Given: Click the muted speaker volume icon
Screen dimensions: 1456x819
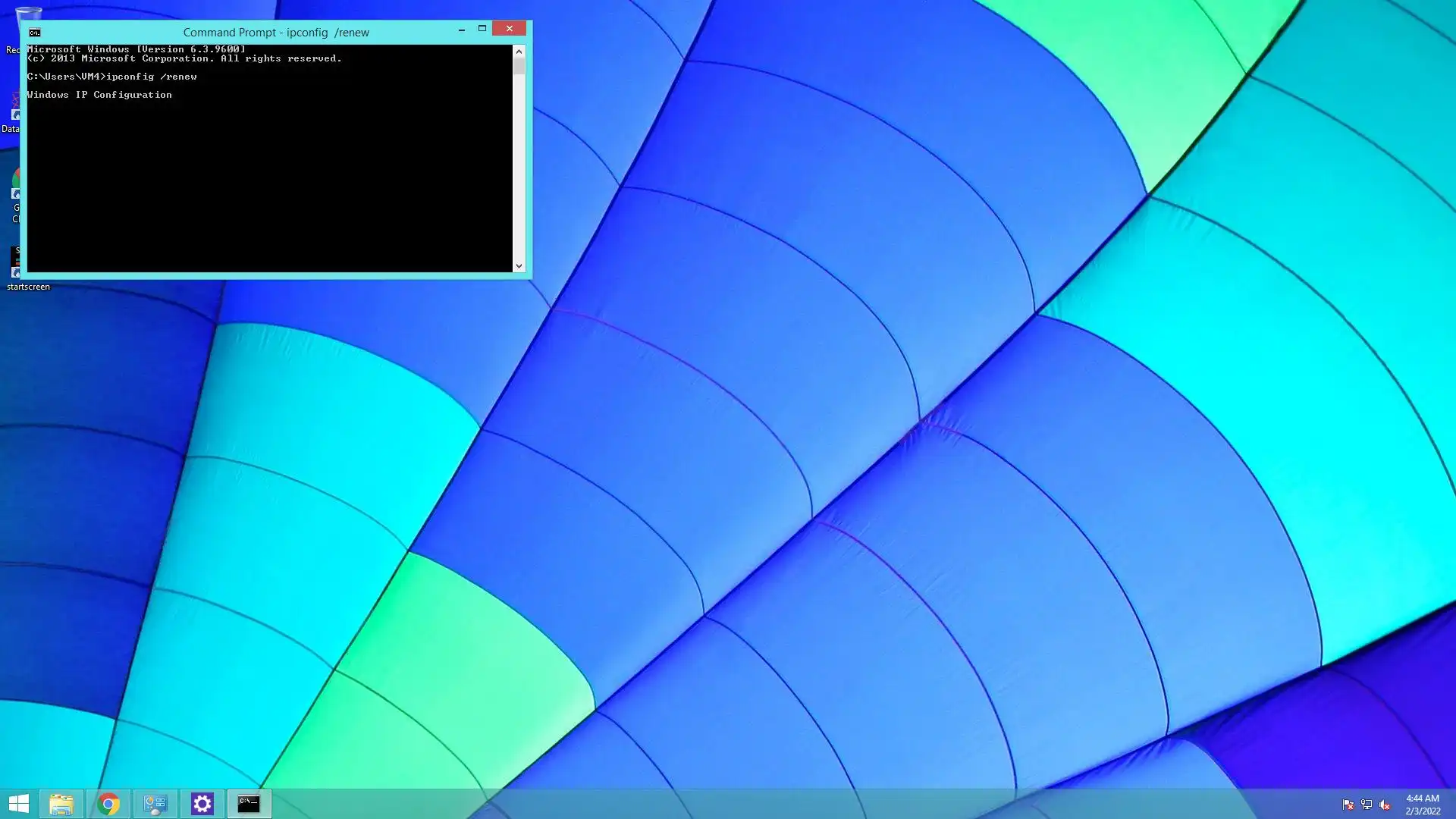Looking at the screenshot, I should (x=1385, y=805).
